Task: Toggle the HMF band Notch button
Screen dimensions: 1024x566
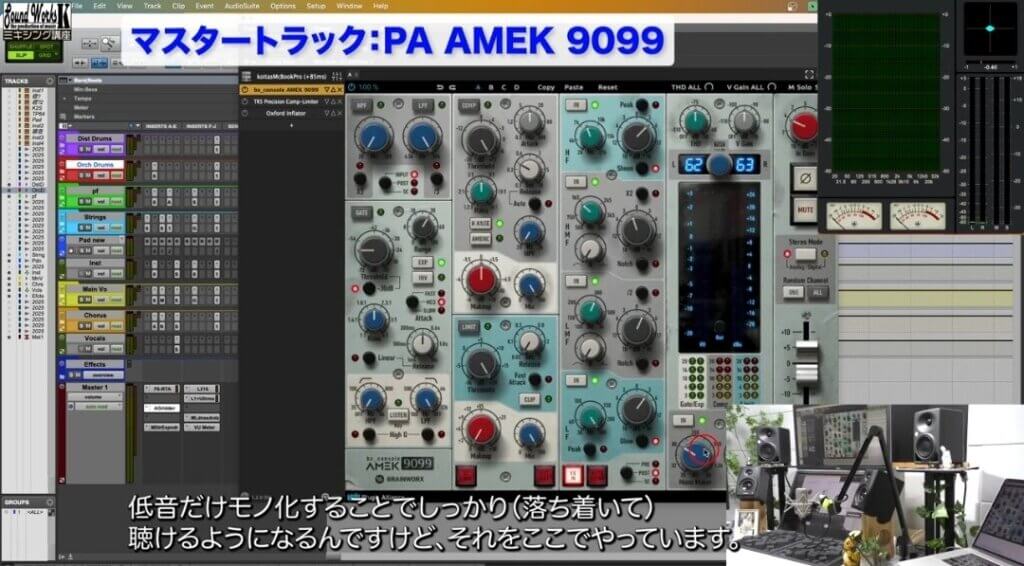Action: 643,264
